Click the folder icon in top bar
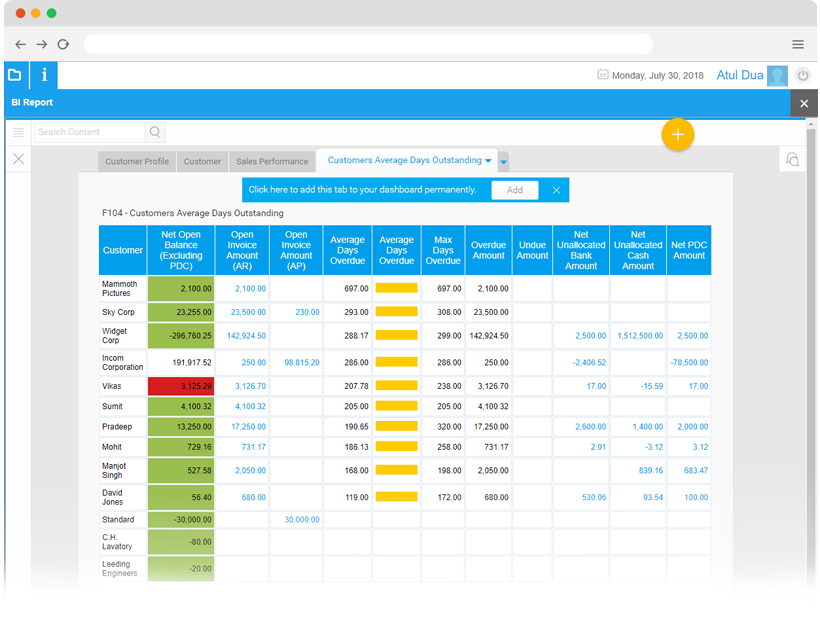This screenshot has height=640, width=820. pyautogui.click(x=15, y=75)
